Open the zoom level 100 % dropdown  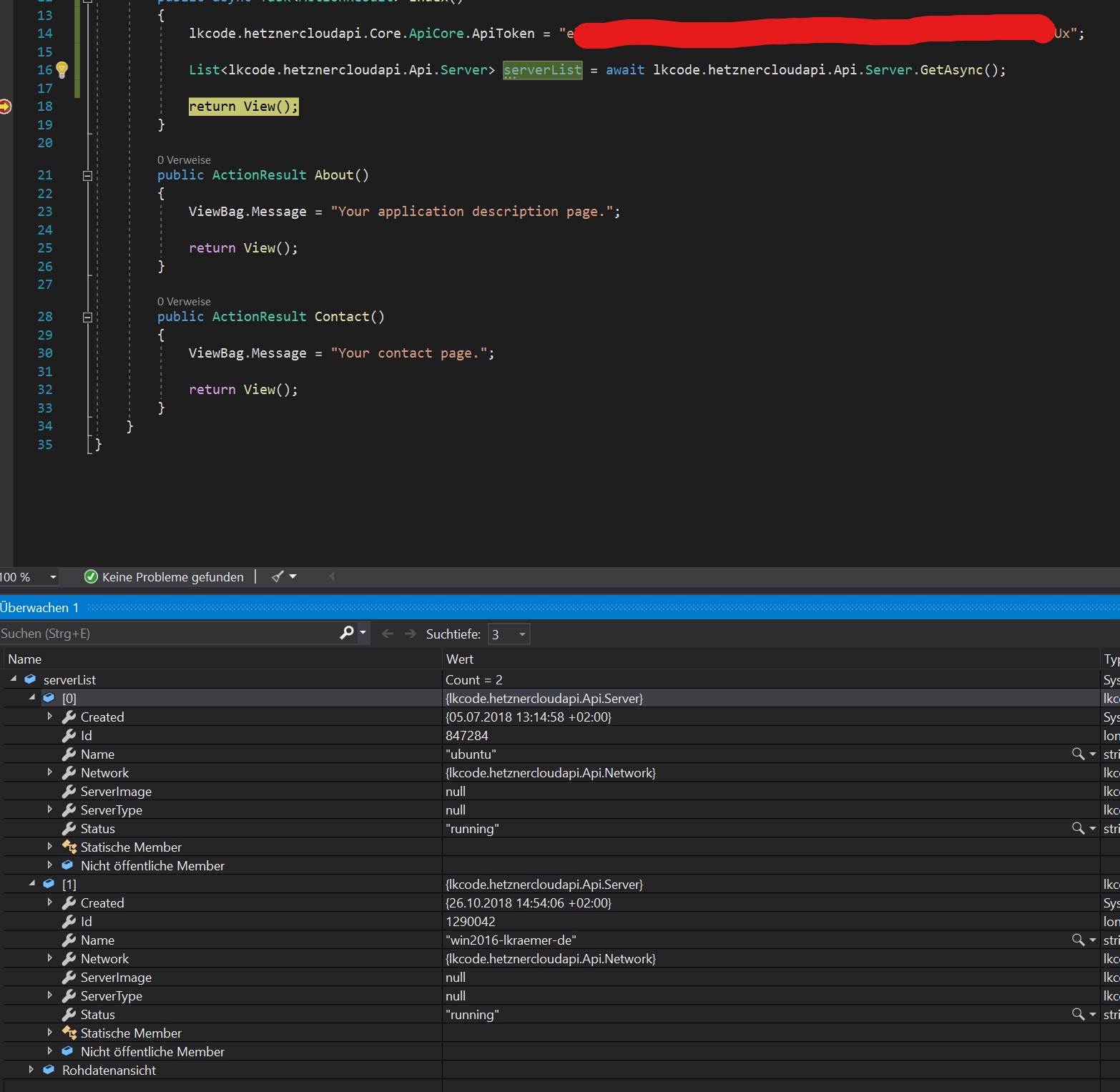coord(53,577)
